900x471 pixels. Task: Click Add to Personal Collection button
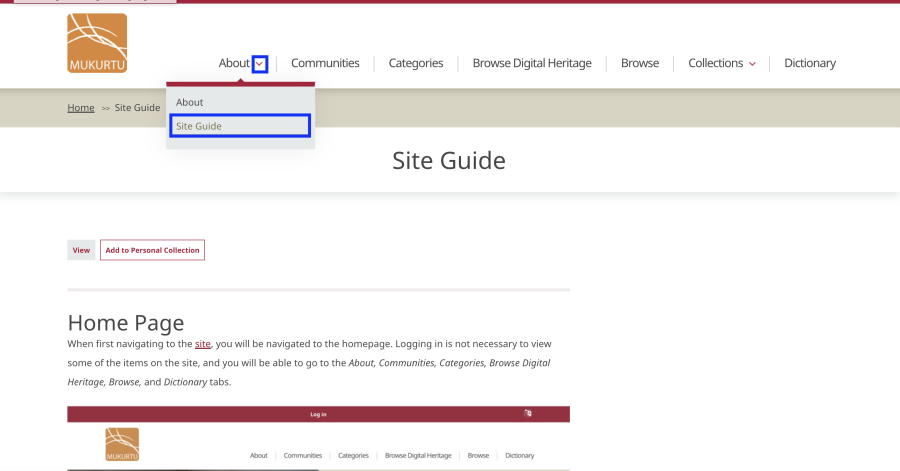point(152,250)
